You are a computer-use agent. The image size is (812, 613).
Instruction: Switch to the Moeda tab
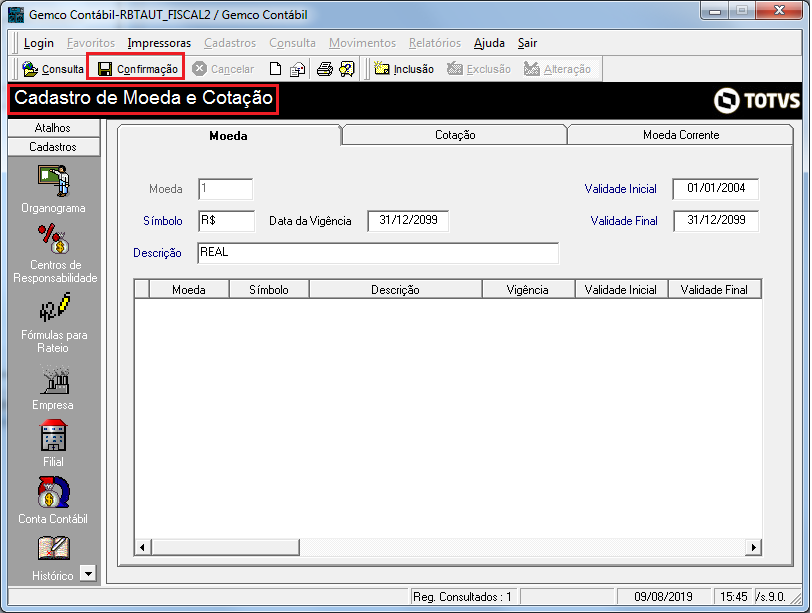tap(228, 136)
